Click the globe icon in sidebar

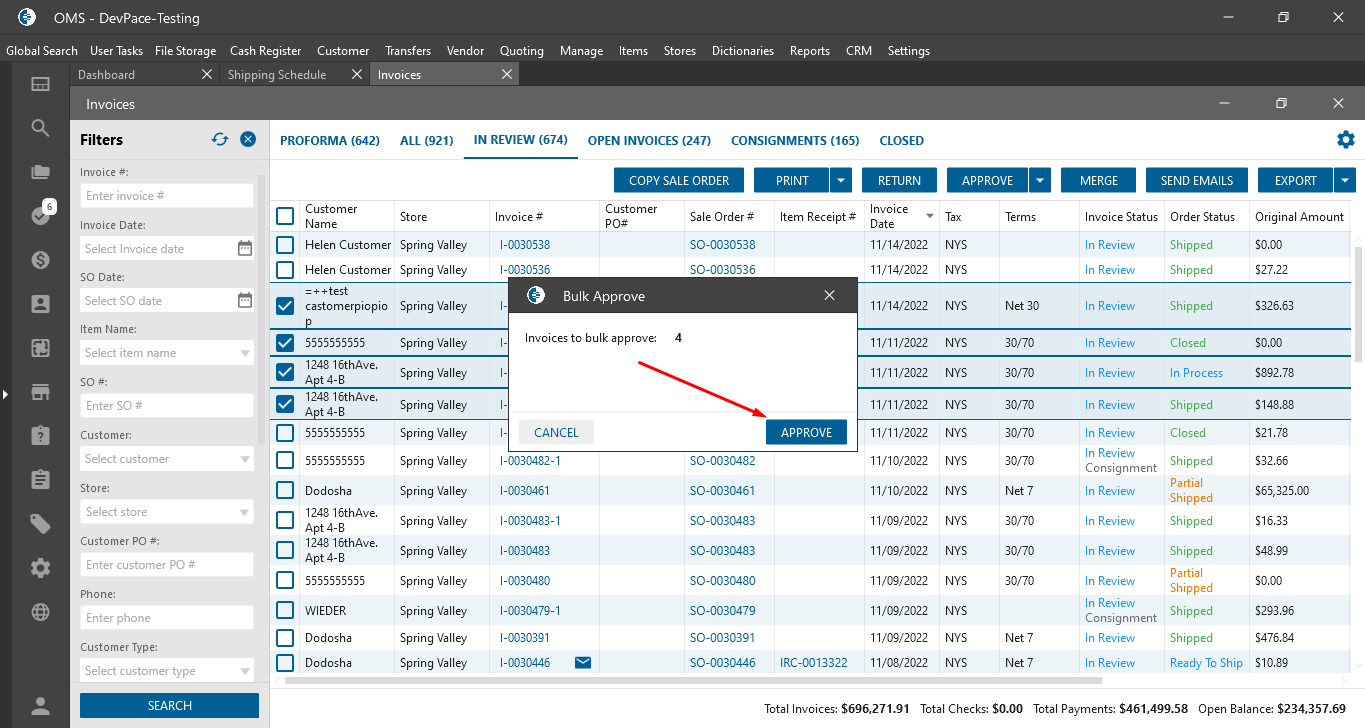pos(40,612)
